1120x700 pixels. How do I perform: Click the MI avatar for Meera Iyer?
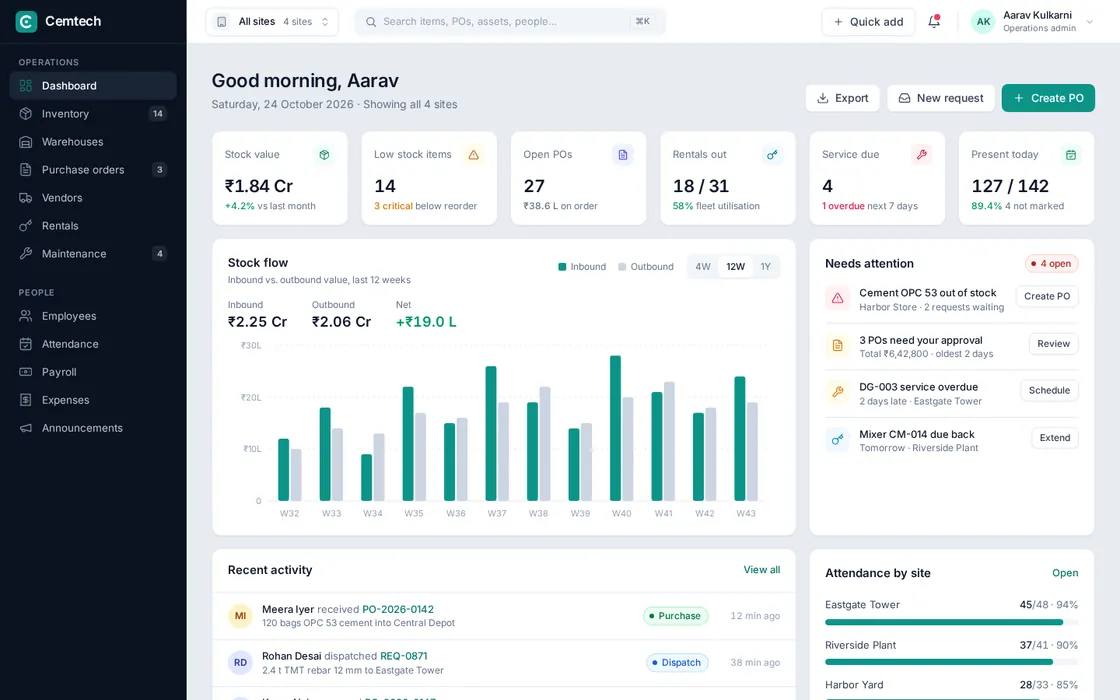240,616
